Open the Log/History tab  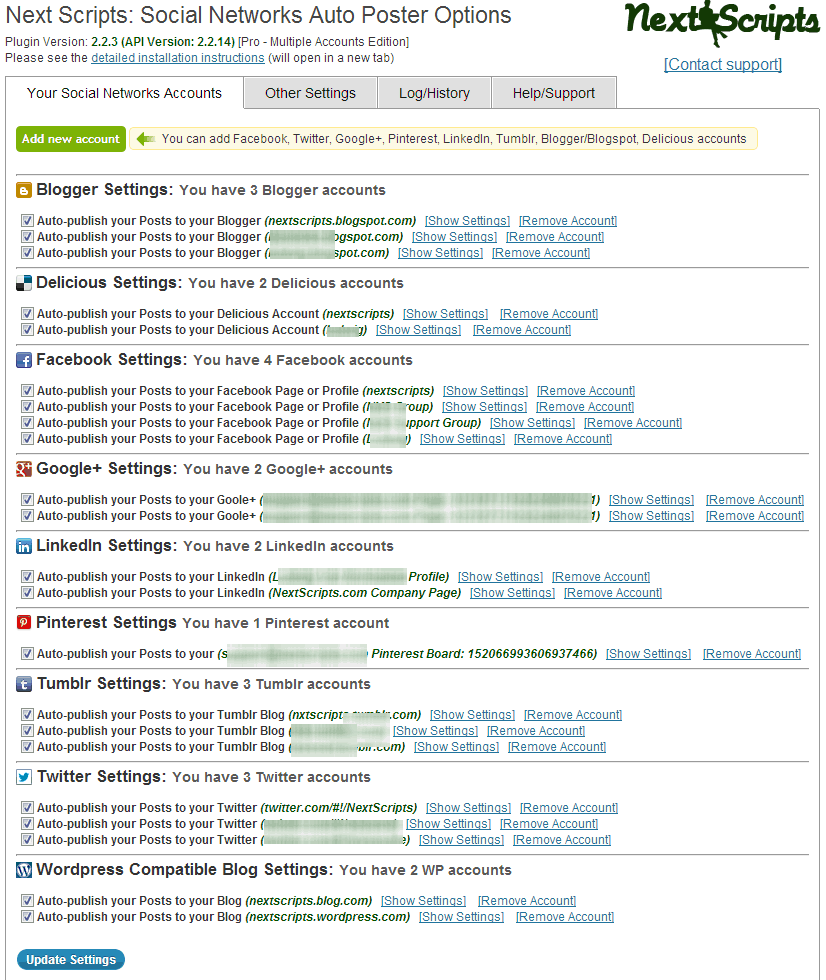coord(434,93)
